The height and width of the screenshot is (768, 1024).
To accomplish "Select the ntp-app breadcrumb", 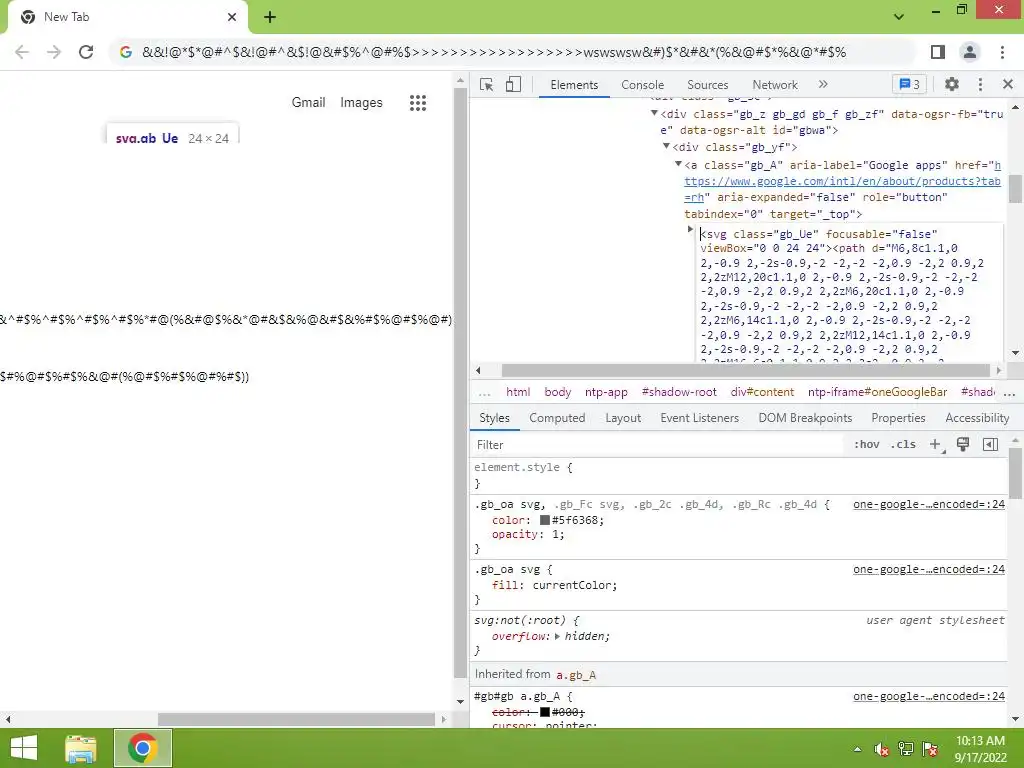I will tap(606, 392).
